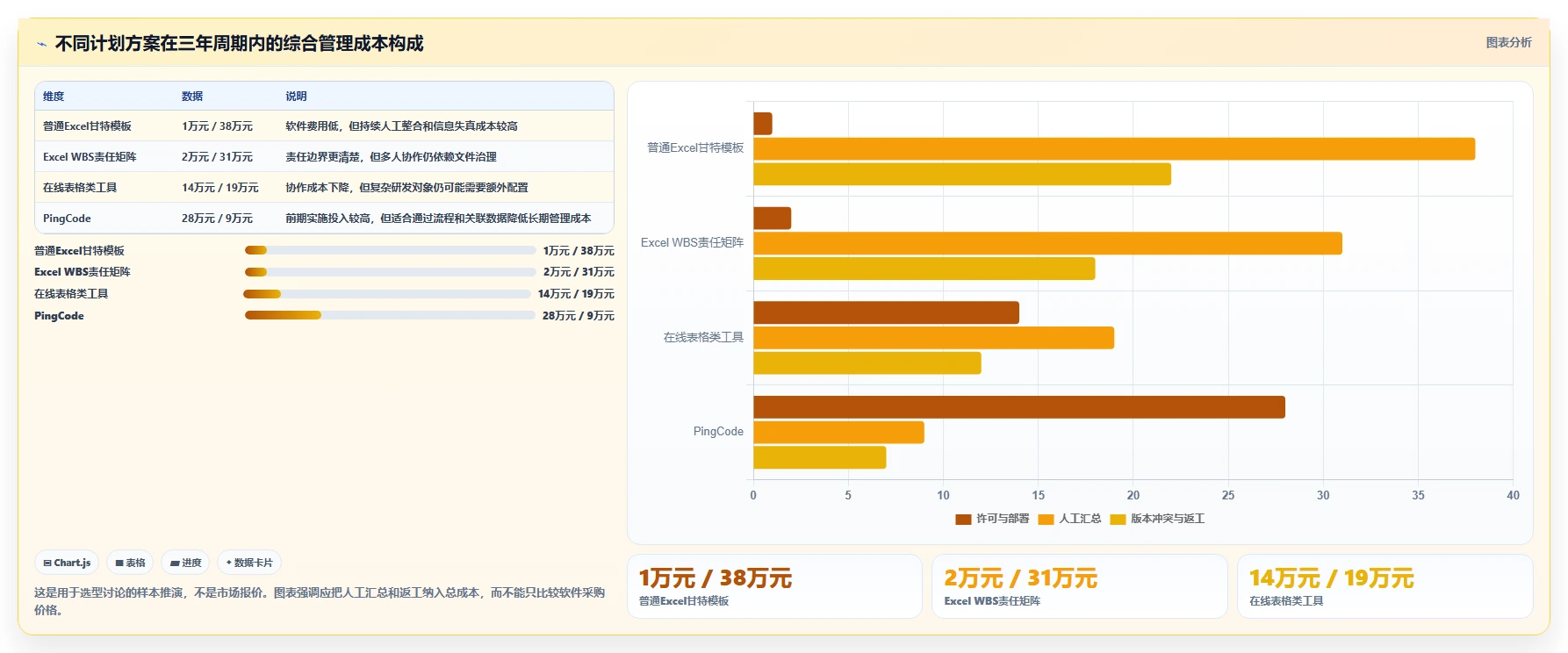The height and width of the screenshot is (653, 1568).
Task: Click the 说明 column header
Action: (296, 97)
